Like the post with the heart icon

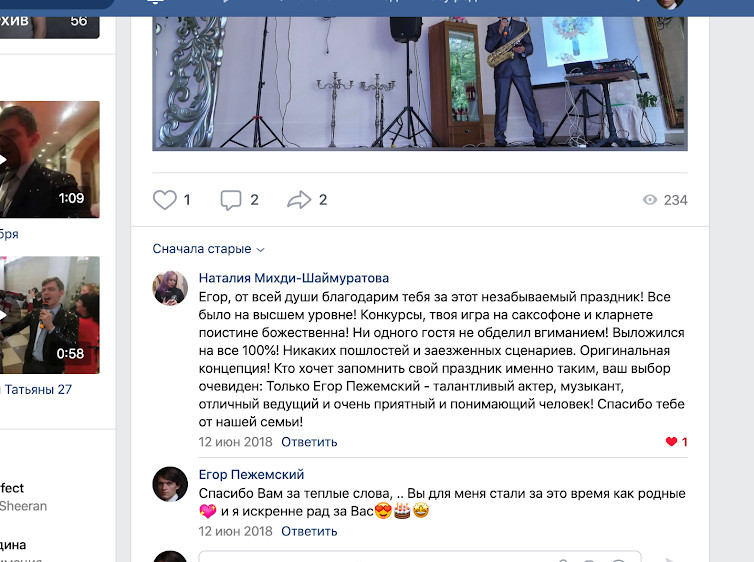pyautogui.click(x=164, y=200)
